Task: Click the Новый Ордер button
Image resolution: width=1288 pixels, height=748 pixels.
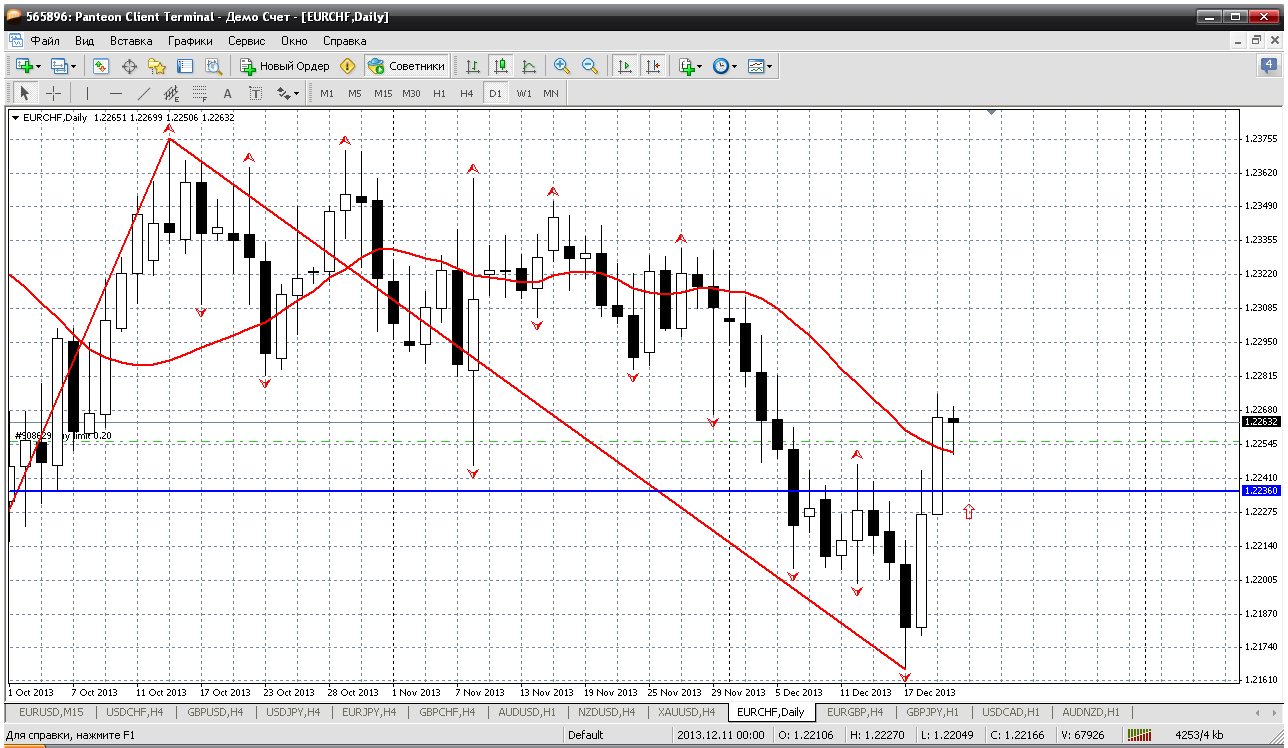Action: (x=284, y=66)
